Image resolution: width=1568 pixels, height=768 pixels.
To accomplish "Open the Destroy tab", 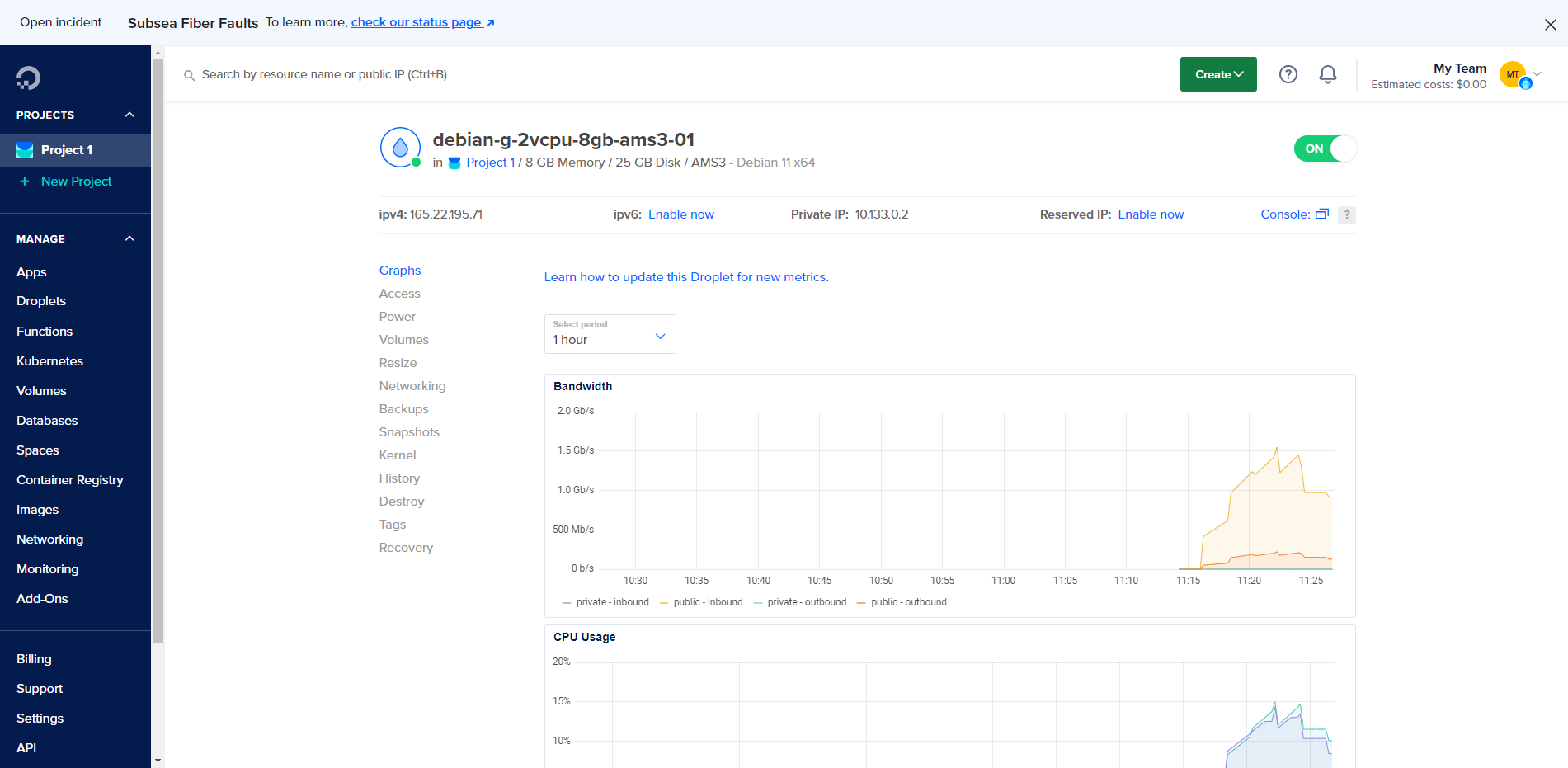I will pos(402,502).
